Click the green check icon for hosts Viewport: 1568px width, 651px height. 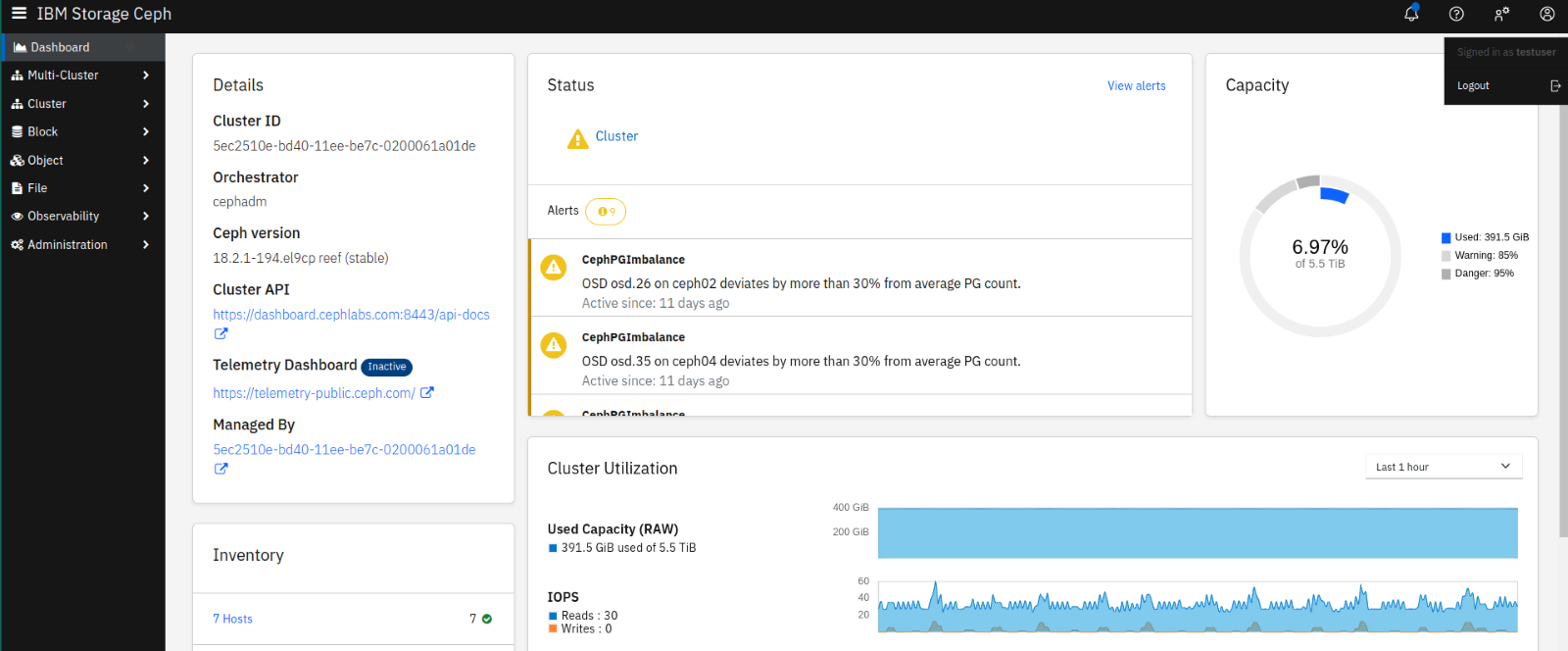[x=487, y=619]
